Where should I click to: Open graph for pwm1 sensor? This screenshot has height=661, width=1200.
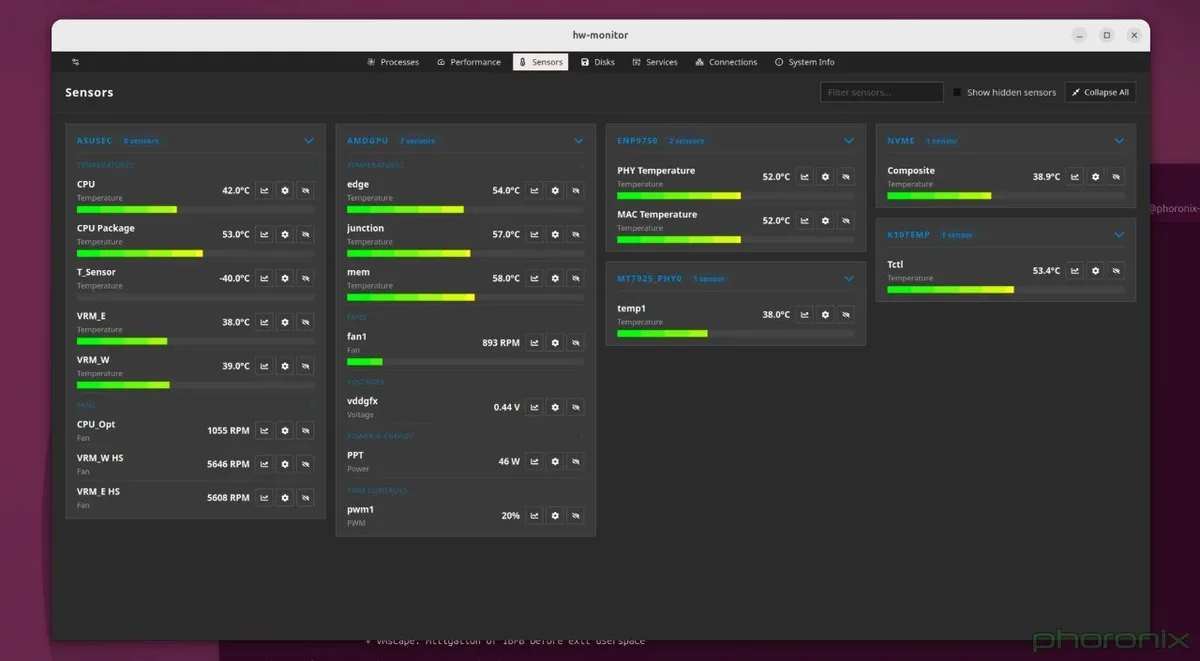pyautogui.click(x=534, y=515)
